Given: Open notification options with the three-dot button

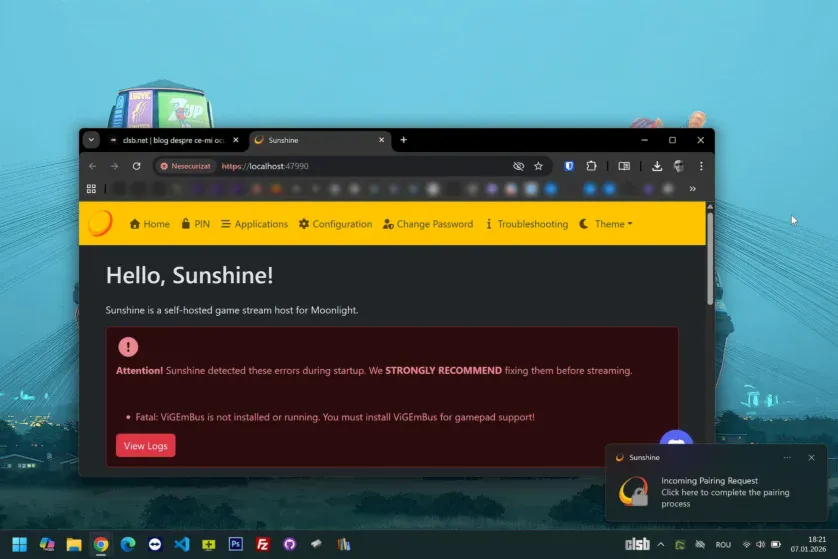Looking at the screenshot, I should (x=787, y=457).
